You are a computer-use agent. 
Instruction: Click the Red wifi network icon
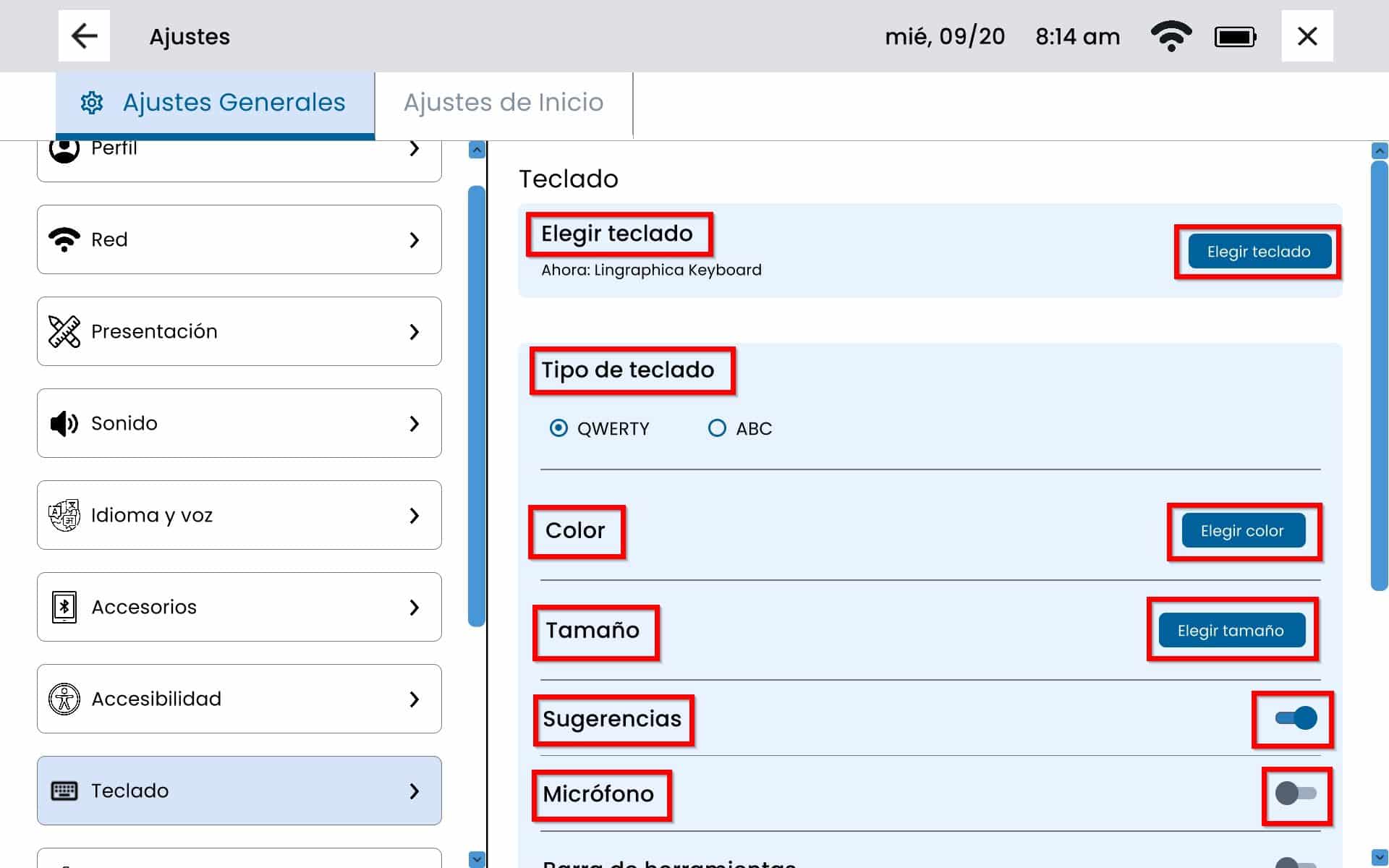click(x=64, y=239)
